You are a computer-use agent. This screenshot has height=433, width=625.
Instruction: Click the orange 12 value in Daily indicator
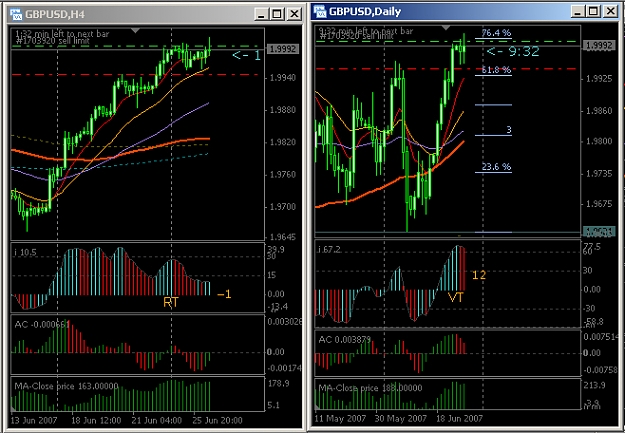479,275
